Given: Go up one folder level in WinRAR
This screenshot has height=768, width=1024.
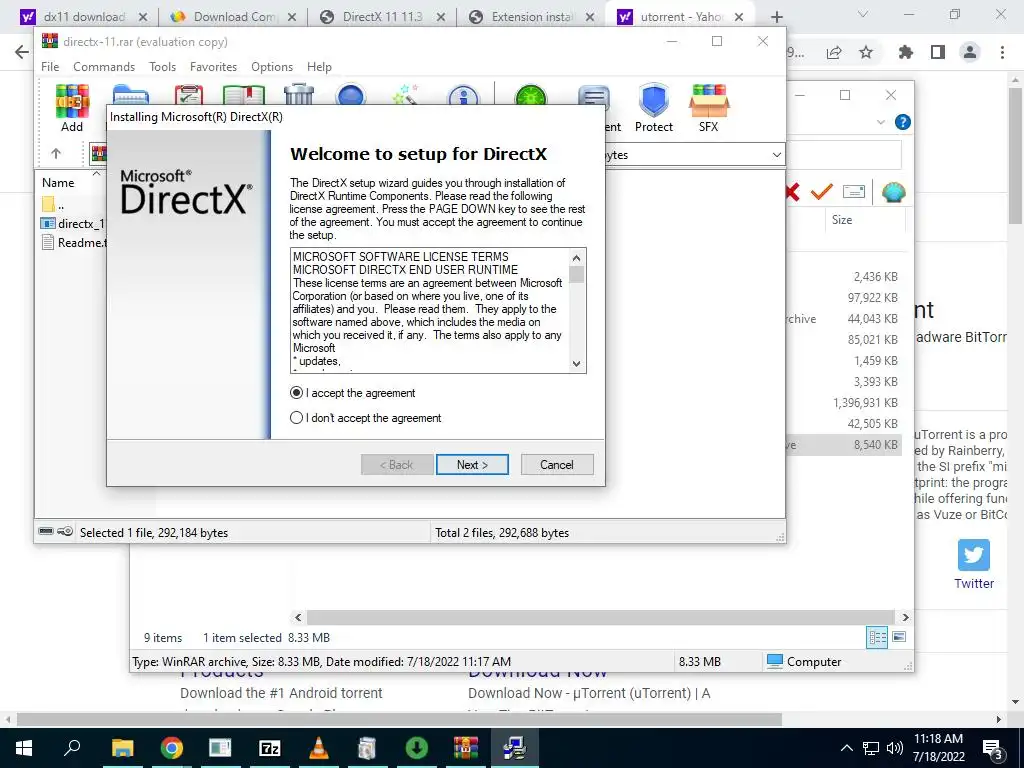Looking at the screenshot, I should coord(56,154).
